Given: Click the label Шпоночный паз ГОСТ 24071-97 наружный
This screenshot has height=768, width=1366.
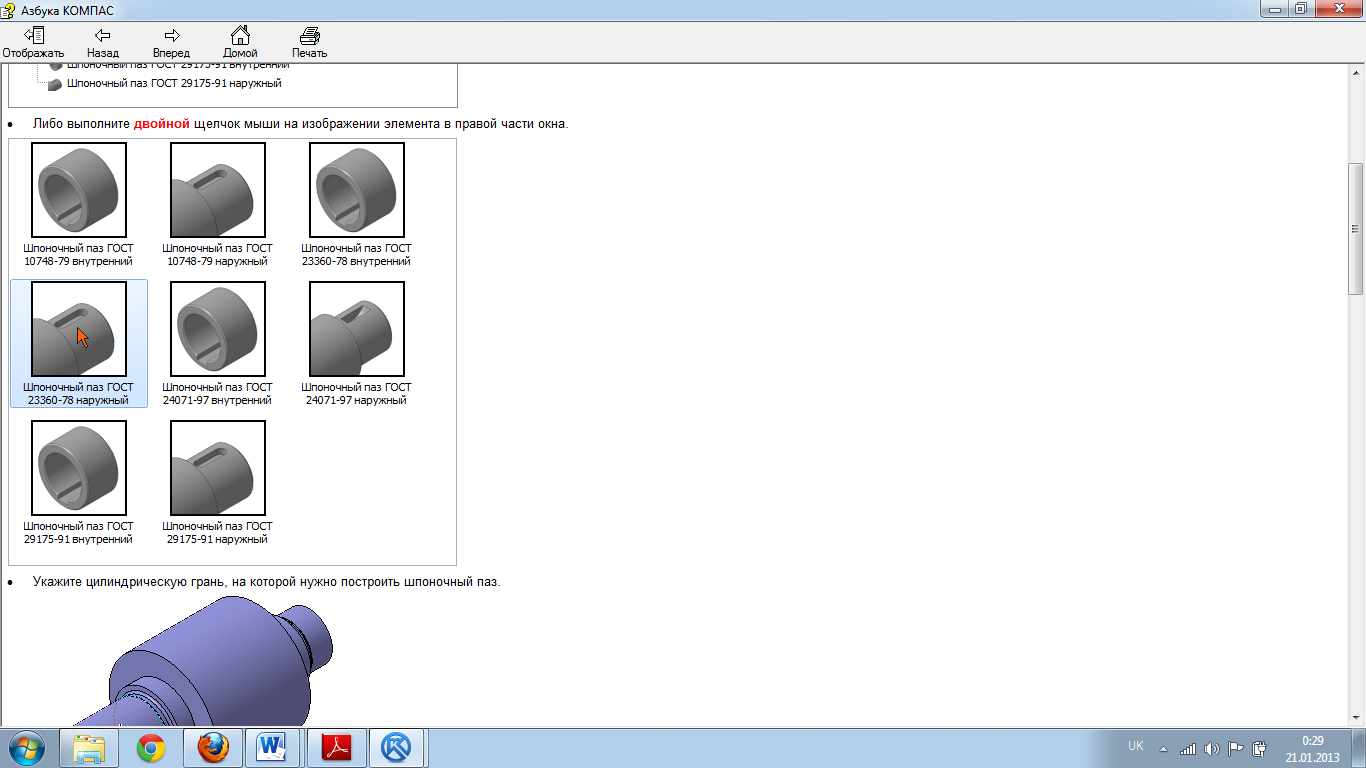Looking at the screenshot, I should click(357, 394).
